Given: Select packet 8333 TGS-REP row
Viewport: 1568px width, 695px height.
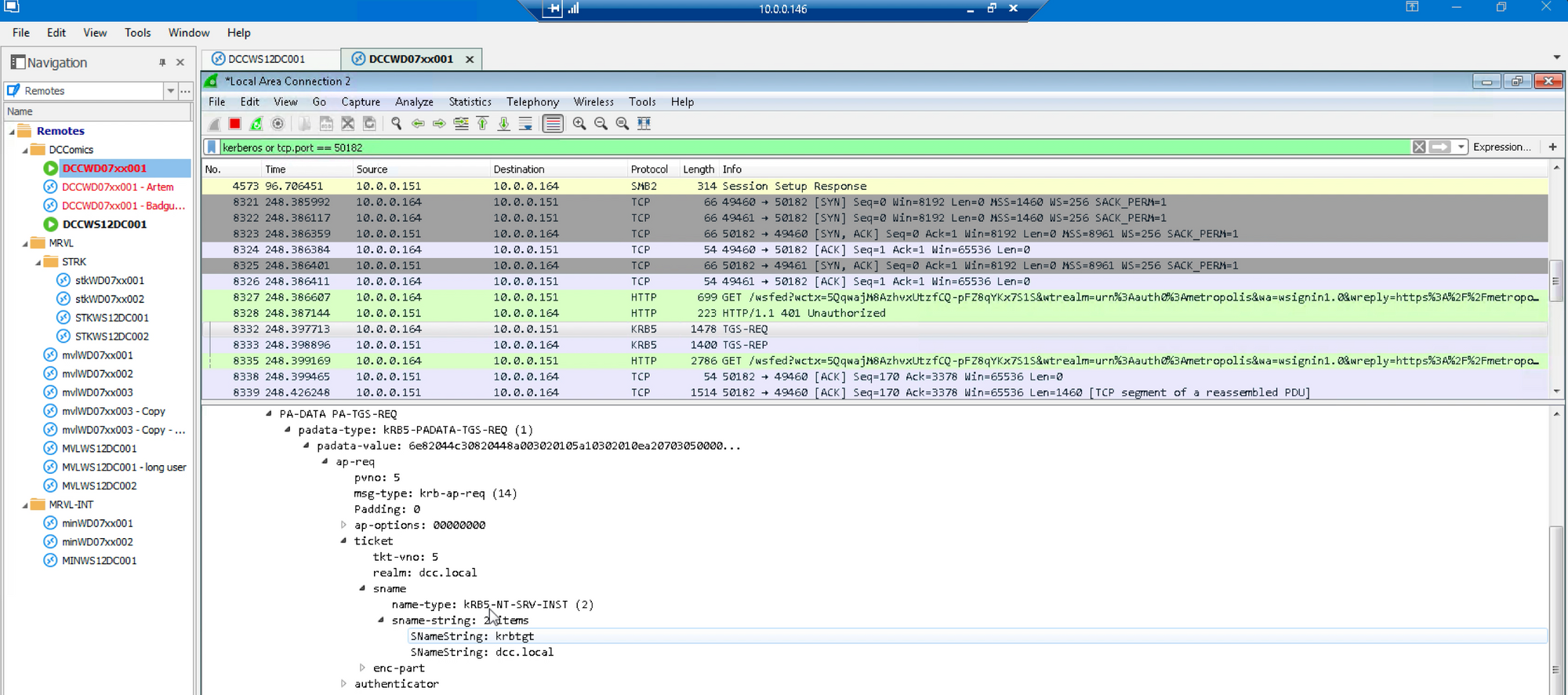Looking at the screenshot, I should pyautogui.click(x=875, y=344).
